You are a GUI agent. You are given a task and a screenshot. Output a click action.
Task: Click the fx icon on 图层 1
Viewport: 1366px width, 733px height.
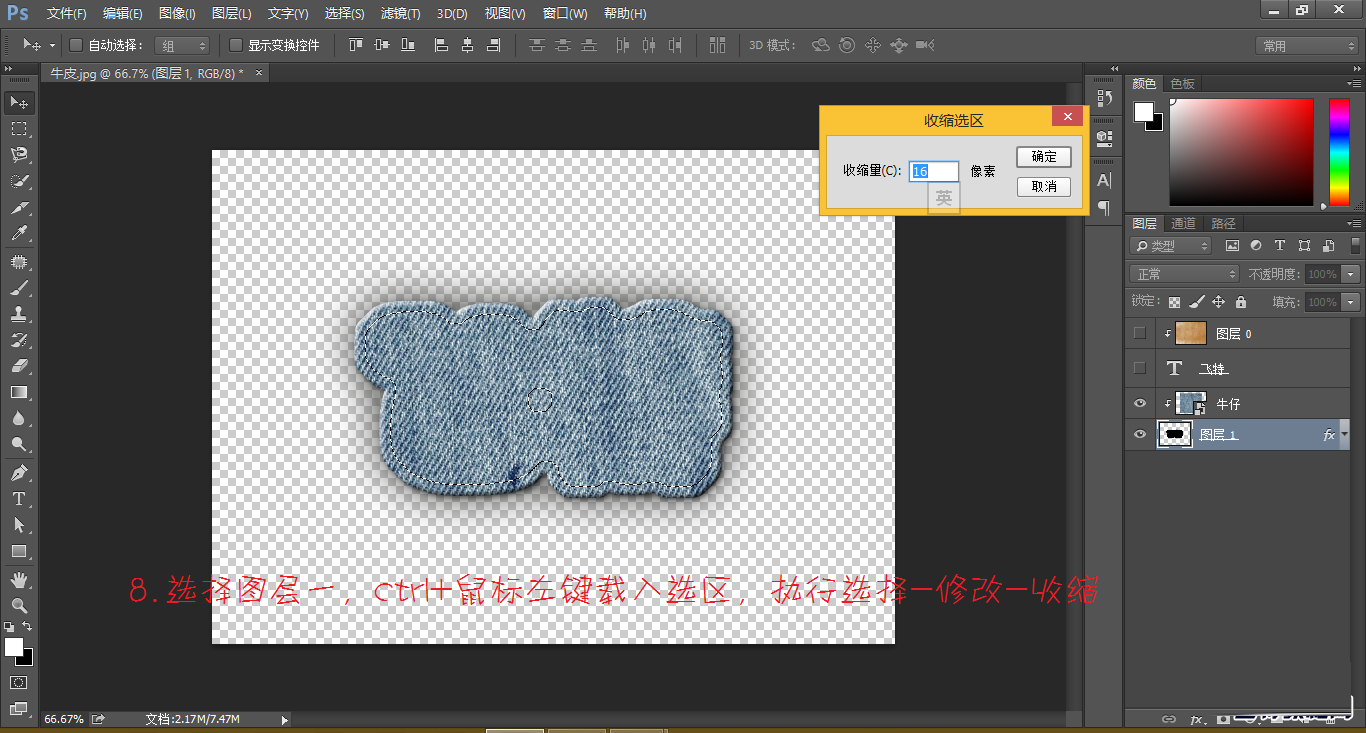[1329, 434]
